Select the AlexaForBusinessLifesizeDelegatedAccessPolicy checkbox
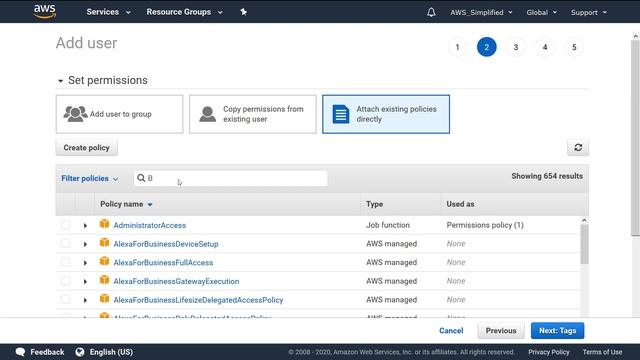This screenshot has height=360, width=640. pos(65,300)
